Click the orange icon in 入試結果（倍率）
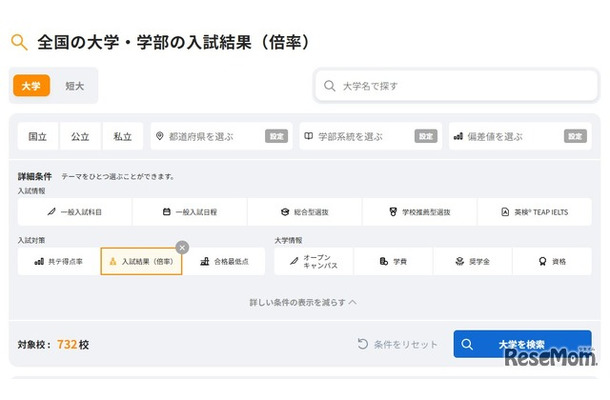Viewport: 610px width, 400px height. [113, 261]
